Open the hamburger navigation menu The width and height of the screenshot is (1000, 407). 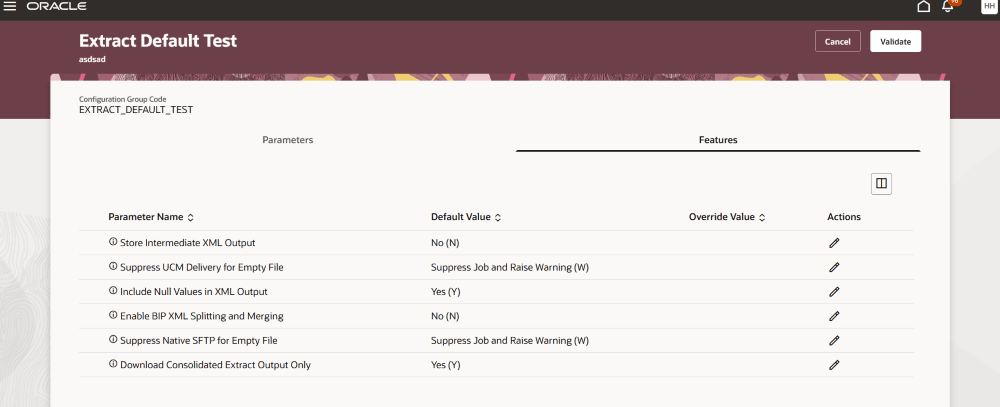(x=10, y=6)
